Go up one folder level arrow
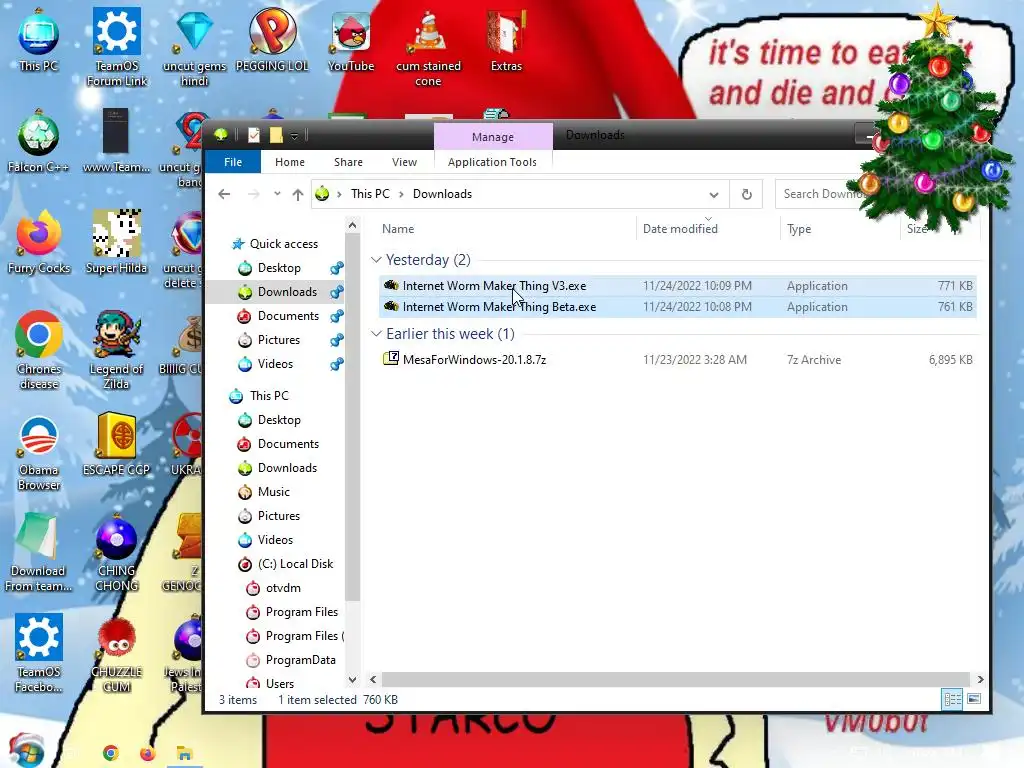This screenshot has height=768, width=1024. (x=298, y=194)
